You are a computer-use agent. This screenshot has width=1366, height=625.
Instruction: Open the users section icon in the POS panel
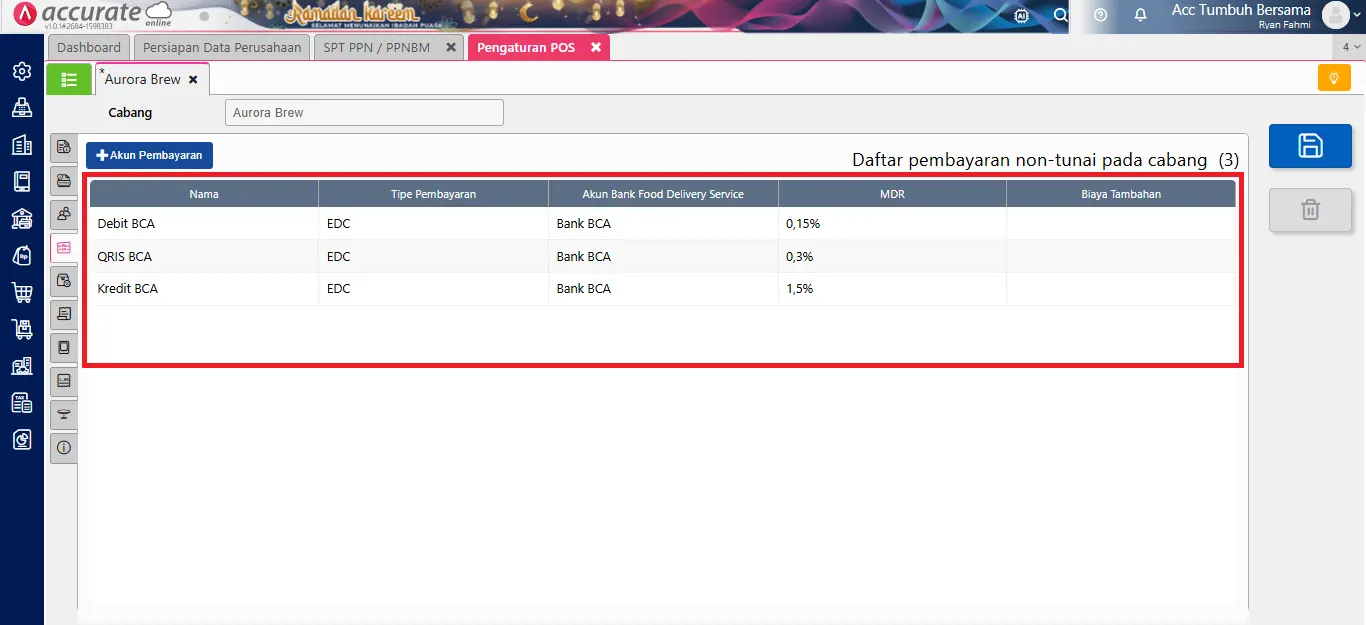point(63,214)
